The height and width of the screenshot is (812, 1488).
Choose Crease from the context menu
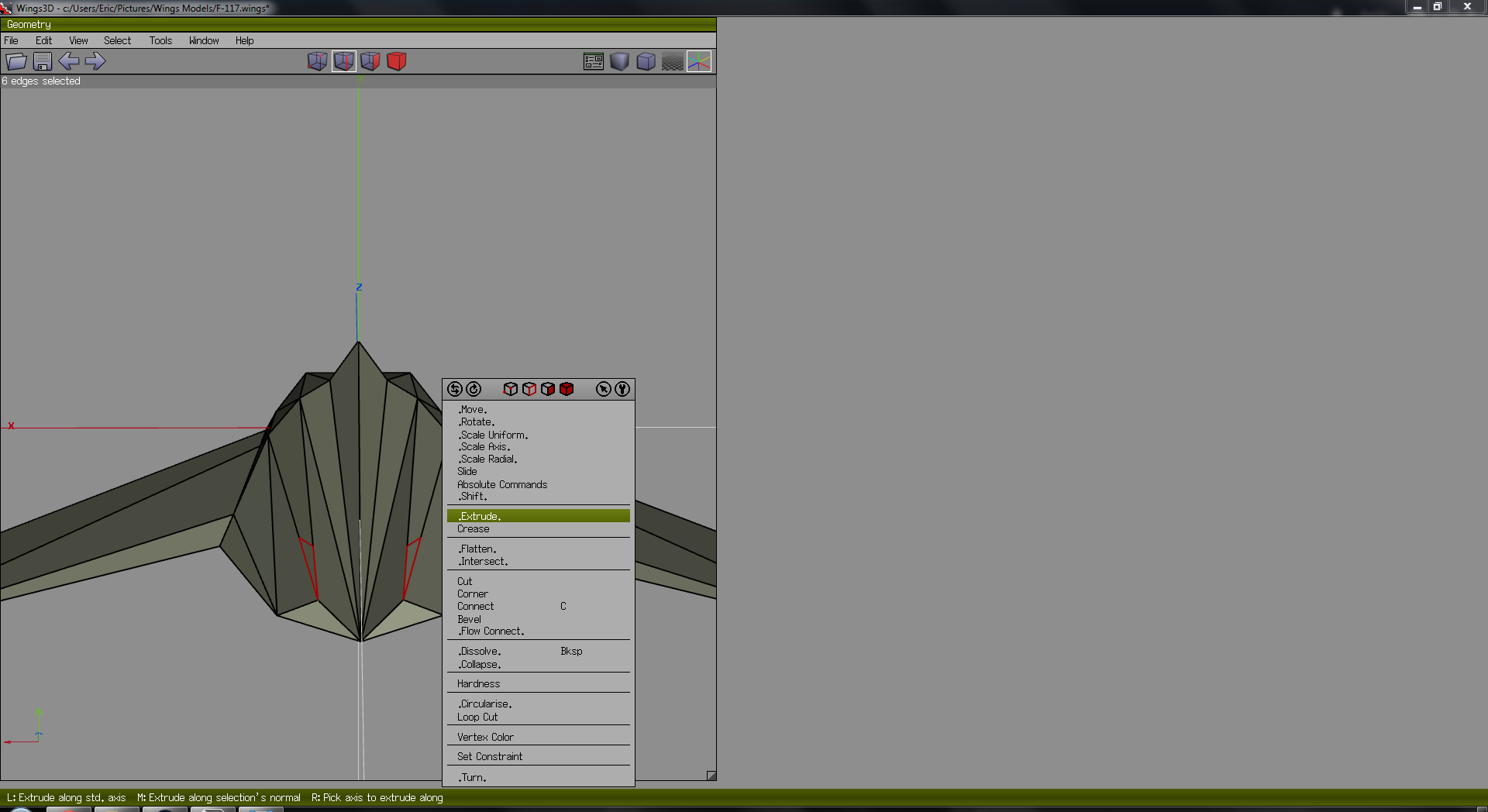point(539,529)
